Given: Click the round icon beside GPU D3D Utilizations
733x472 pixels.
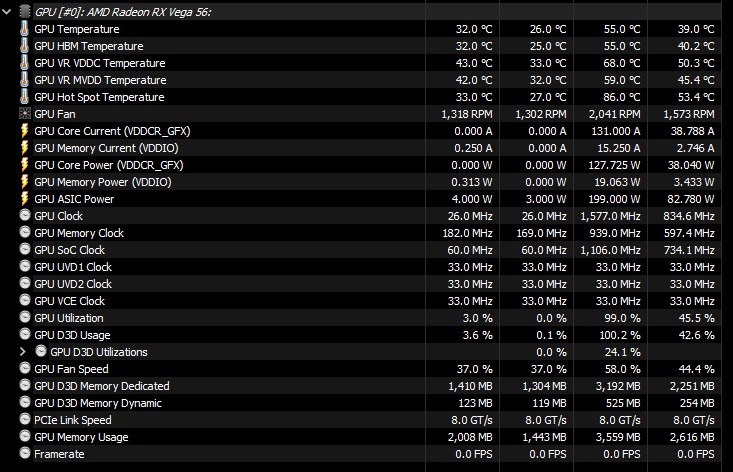Looking at the screenshot, I should coord(41,350).
